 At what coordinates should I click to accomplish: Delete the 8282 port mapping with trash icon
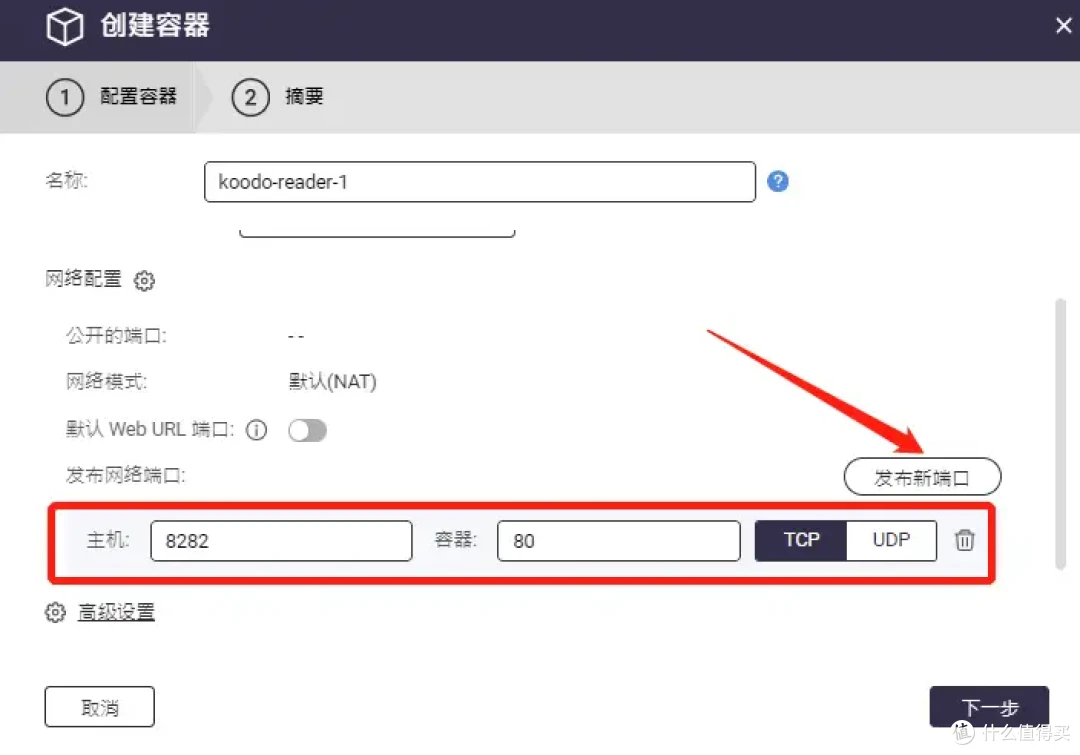pyautogui.click(x=964, y=540)
